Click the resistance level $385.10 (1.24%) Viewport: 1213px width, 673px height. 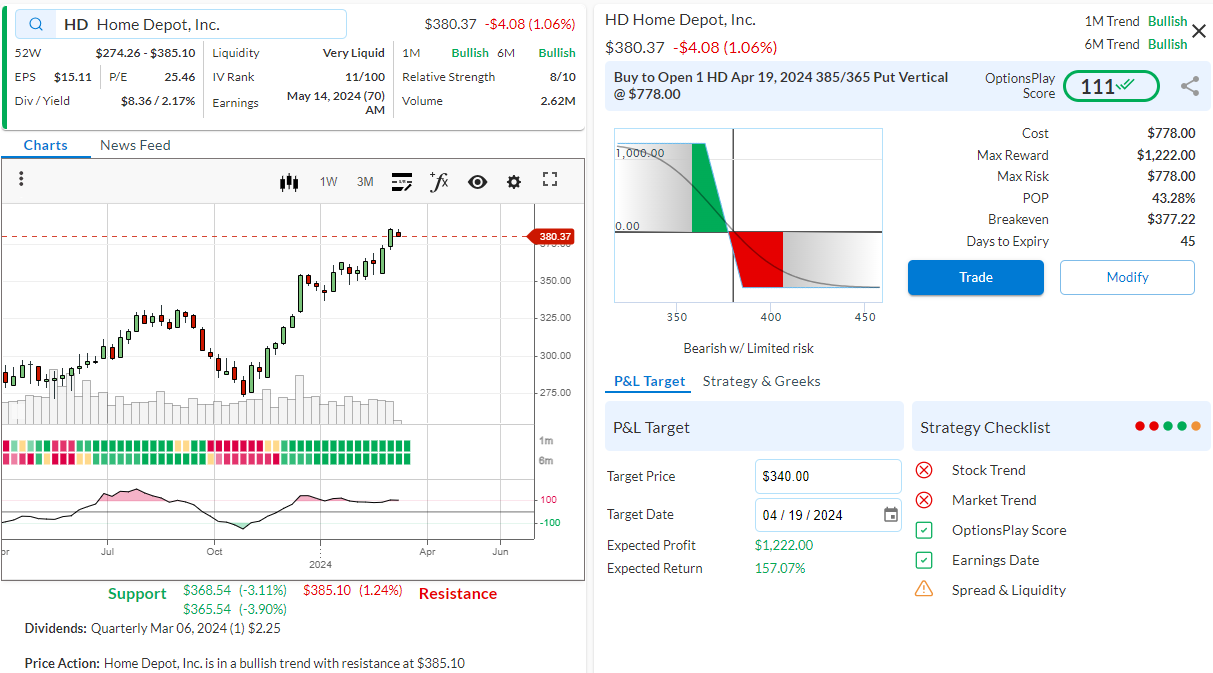[x=353, y=590]
